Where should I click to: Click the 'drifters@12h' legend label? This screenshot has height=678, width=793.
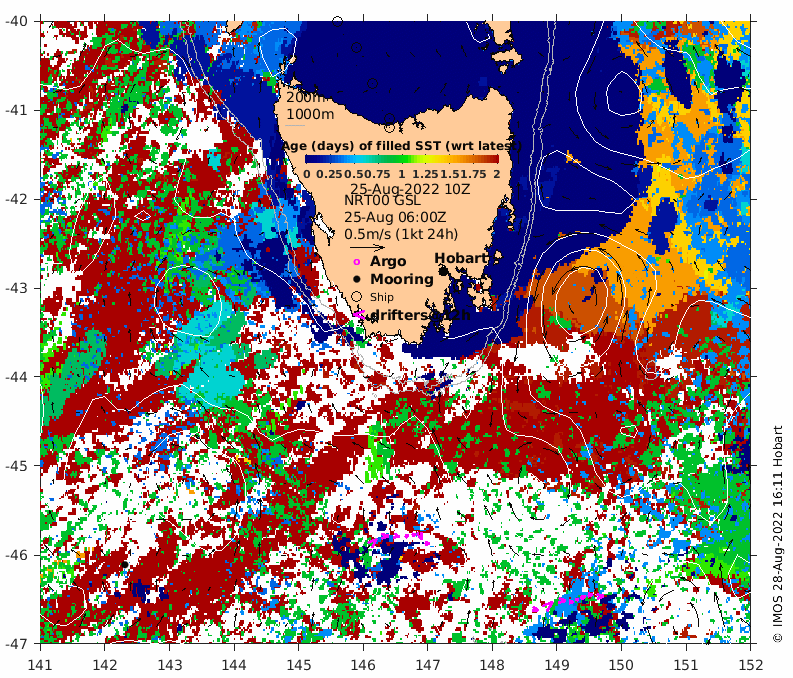pyautogui.click(x=420, y=315)
